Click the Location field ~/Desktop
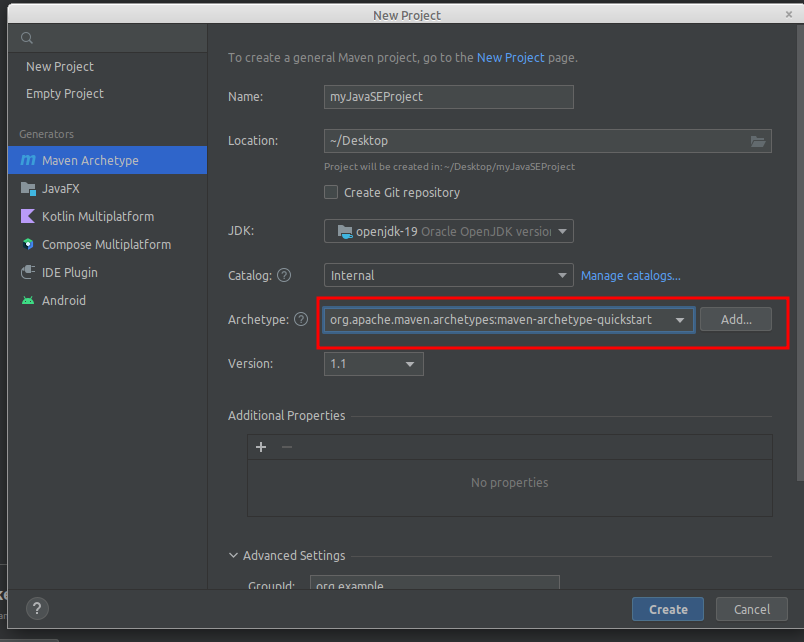 (548, 141)
